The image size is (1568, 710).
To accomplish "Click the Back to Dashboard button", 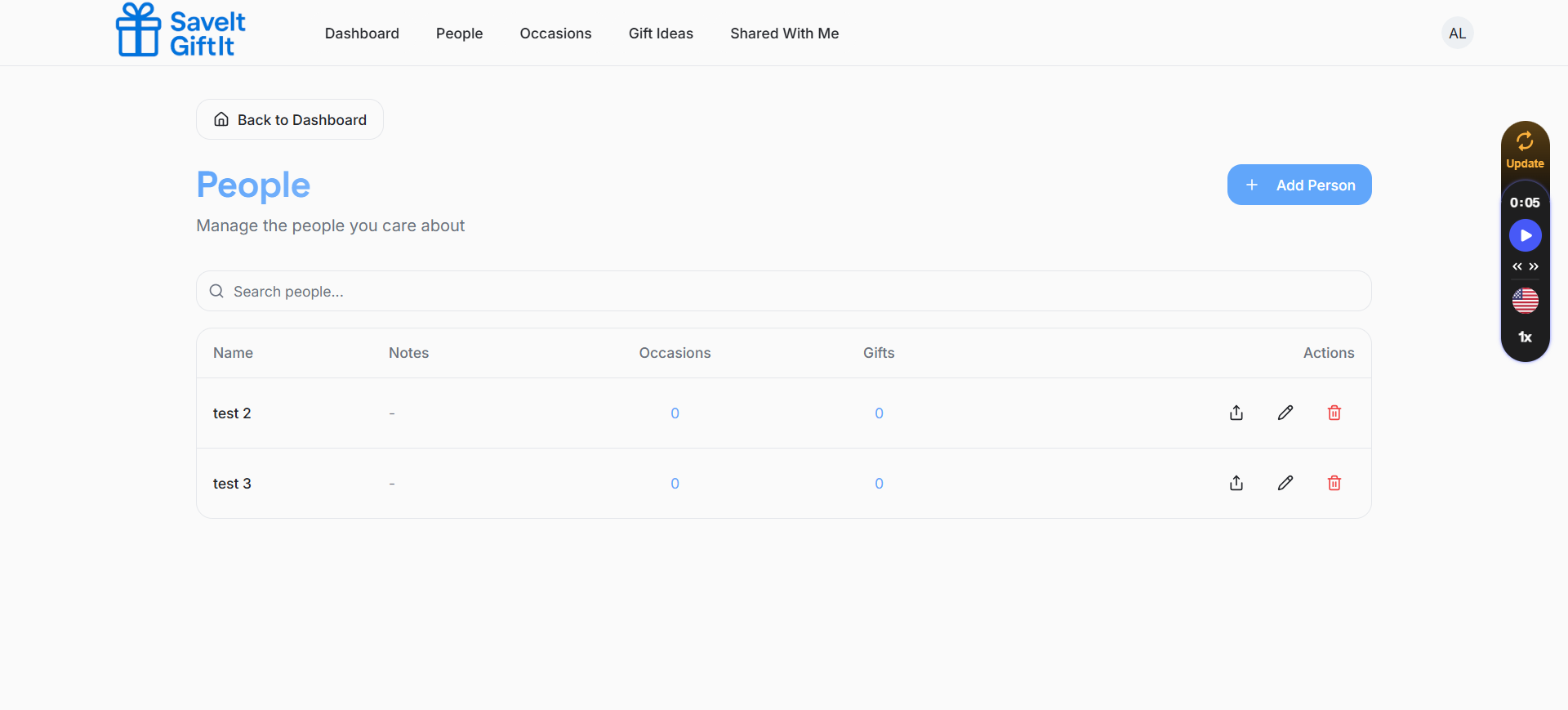I will point(290,119).
